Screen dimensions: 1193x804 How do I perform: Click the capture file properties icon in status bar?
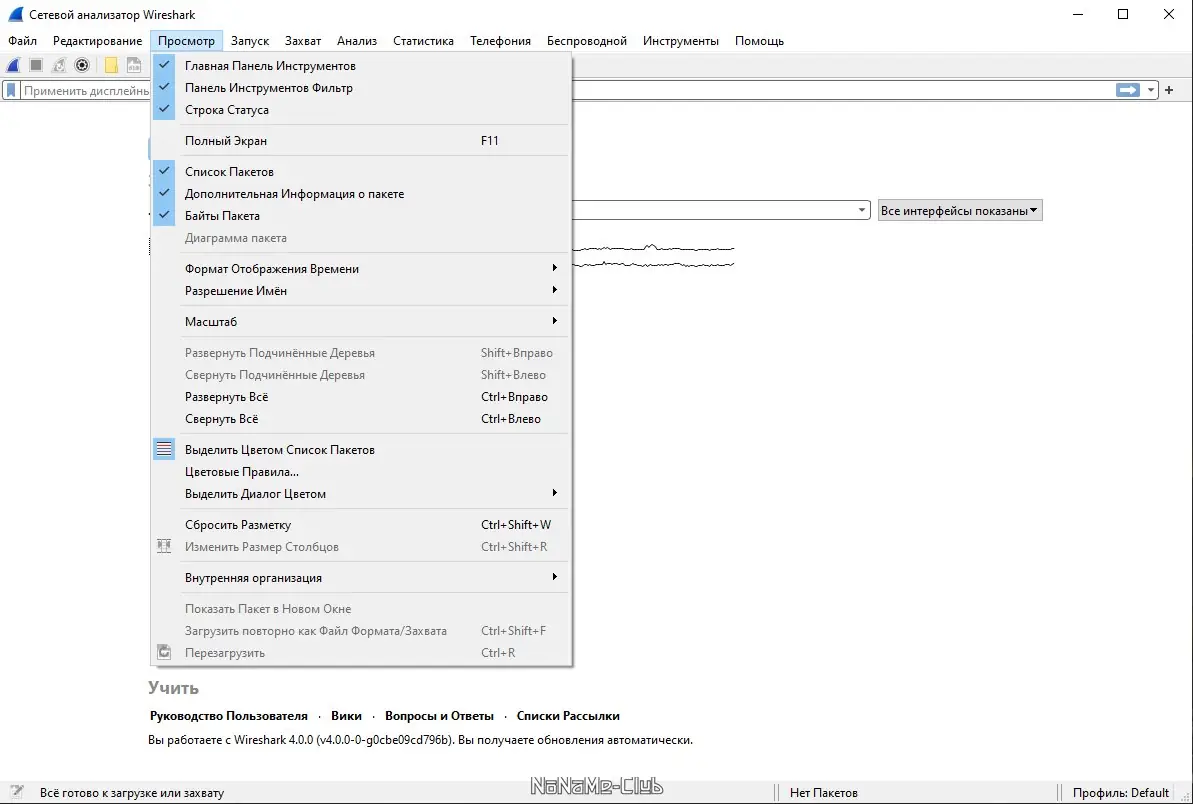[16, 792]
